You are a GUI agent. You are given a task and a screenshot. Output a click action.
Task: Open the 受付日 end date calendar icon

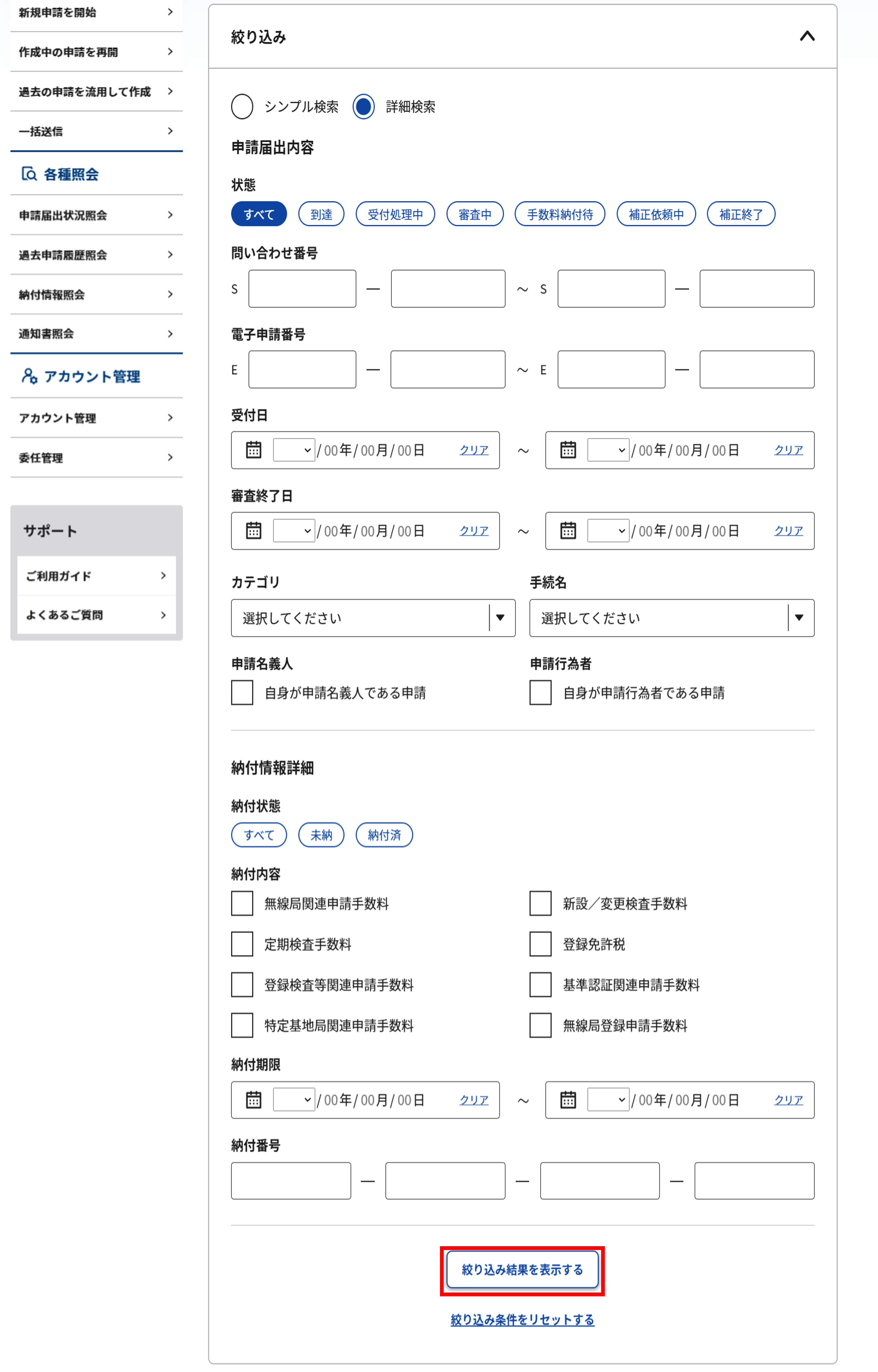pos(568,450)
